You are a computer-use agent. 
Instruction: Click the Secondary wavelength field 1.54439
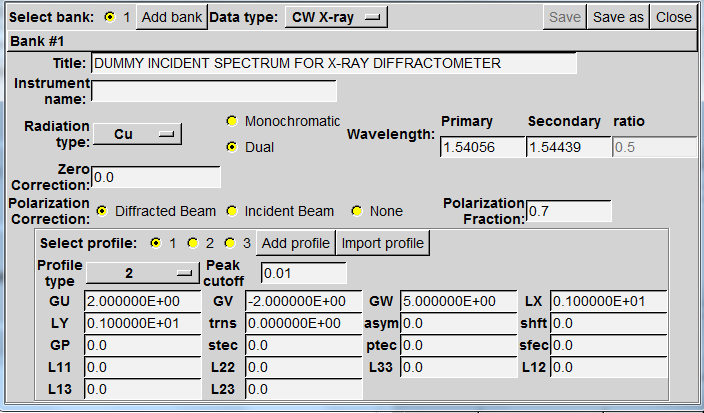click(x=568, y=147)
